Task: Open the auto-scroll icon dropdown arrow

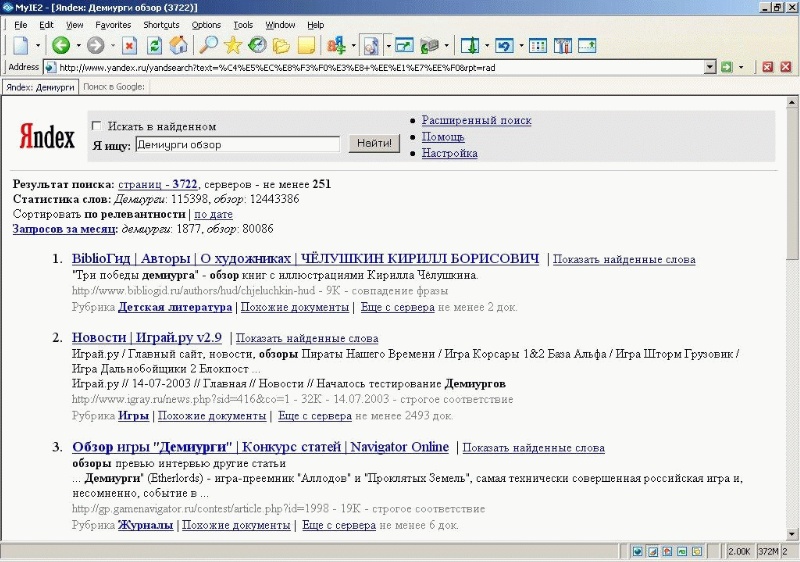Action: coord(487,46)
